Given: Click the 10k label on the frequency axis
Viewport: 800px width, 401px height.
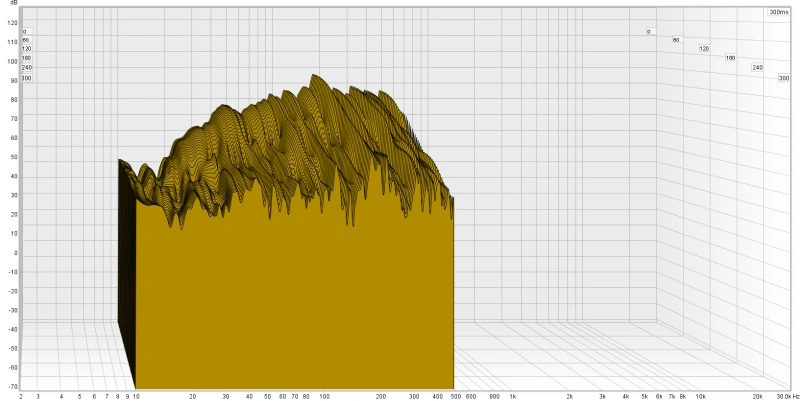Looking at the screenshot, I should pos(700,396).
